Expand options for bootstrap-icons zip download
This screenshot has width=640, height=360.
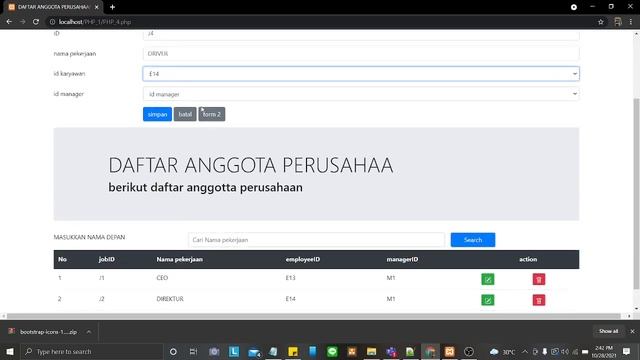[x=89, y=332]
